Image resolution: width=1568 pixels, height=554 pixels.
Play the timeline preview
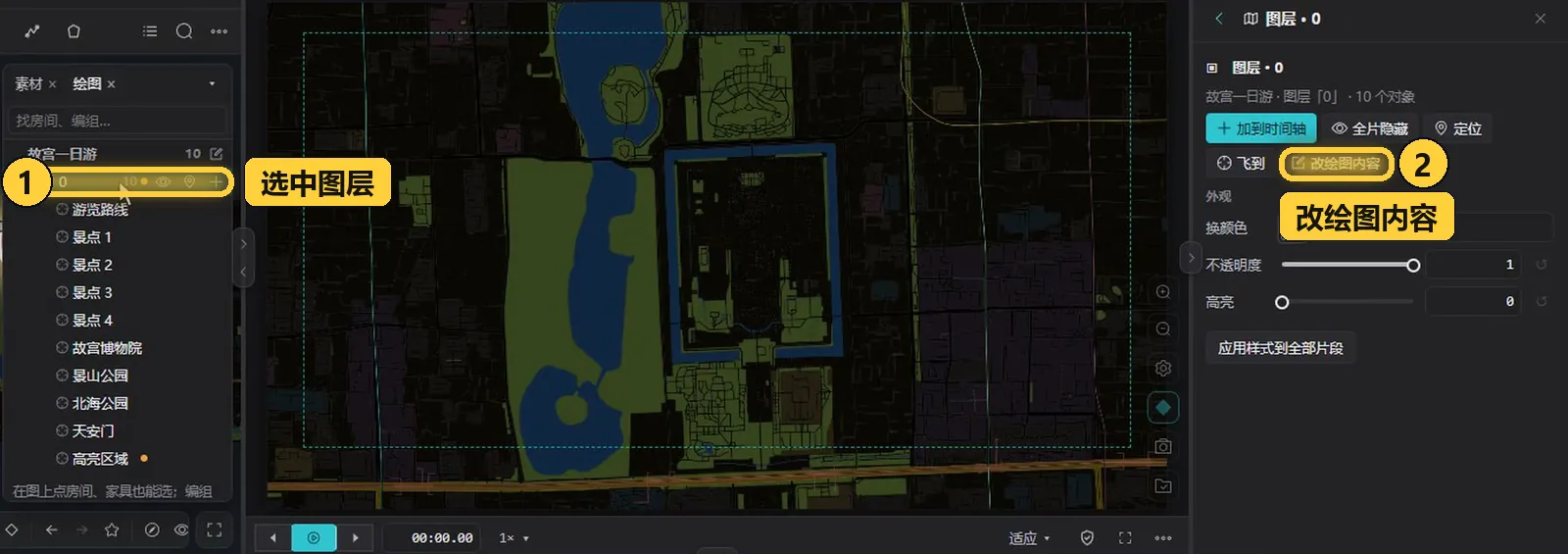click(314, 537)
